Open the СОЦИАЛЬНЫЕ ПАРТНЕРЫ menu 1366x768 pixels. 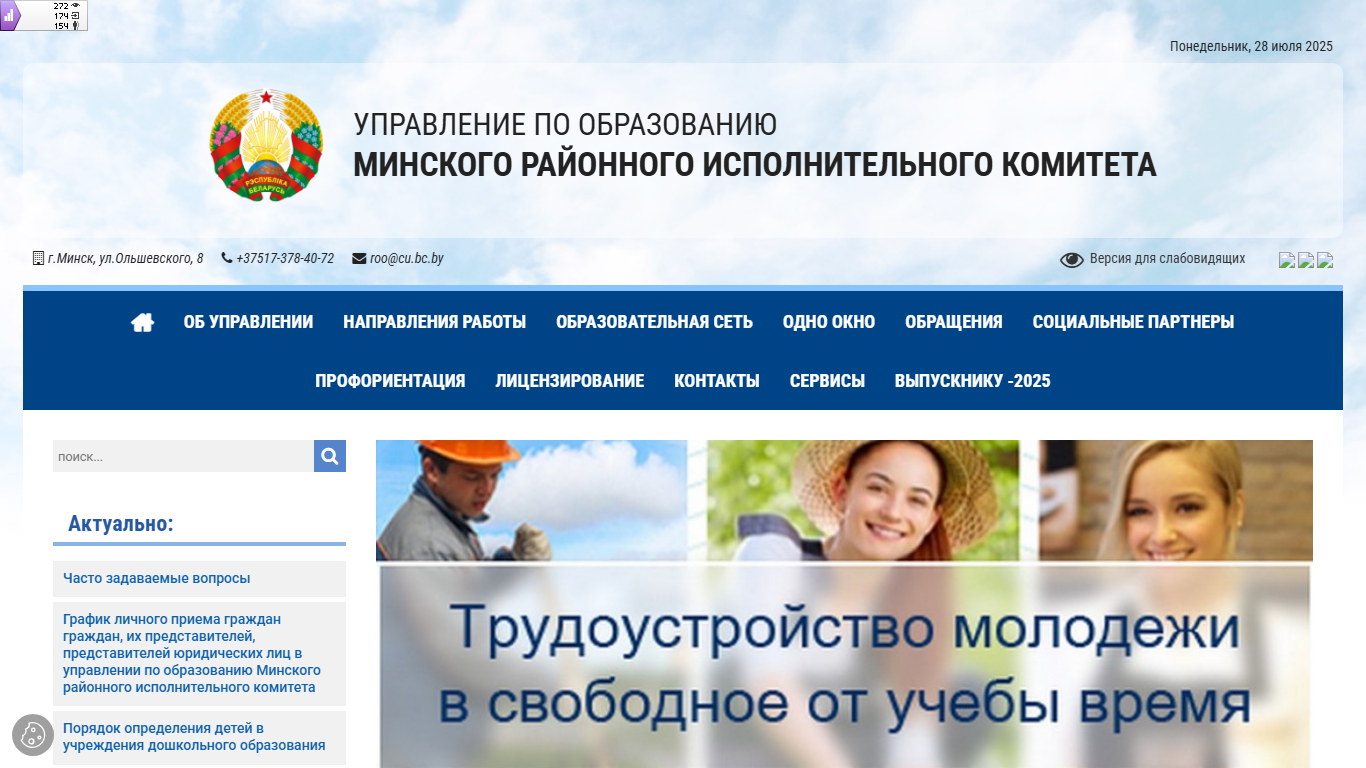1133,322
